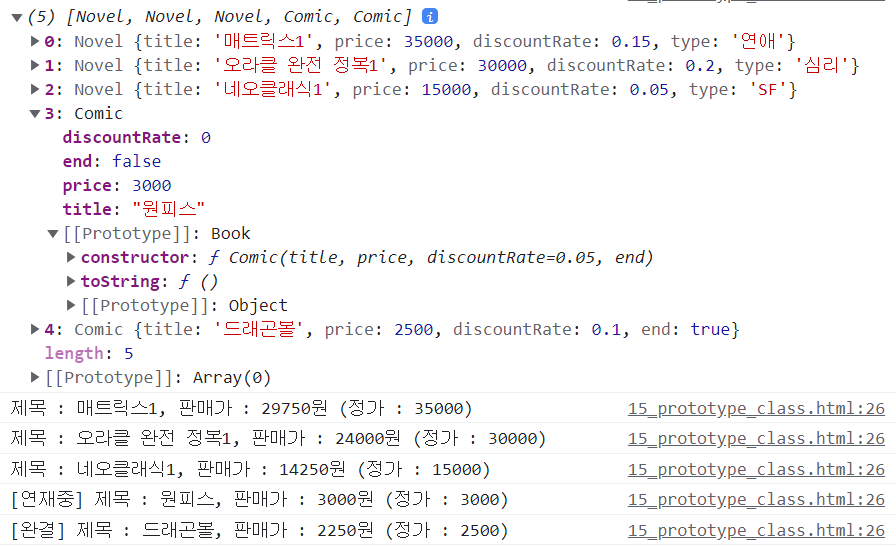The image size is (896, 546).
Task: Expand array item 0 Novel 매트릭스1
Action: [35, 41]
